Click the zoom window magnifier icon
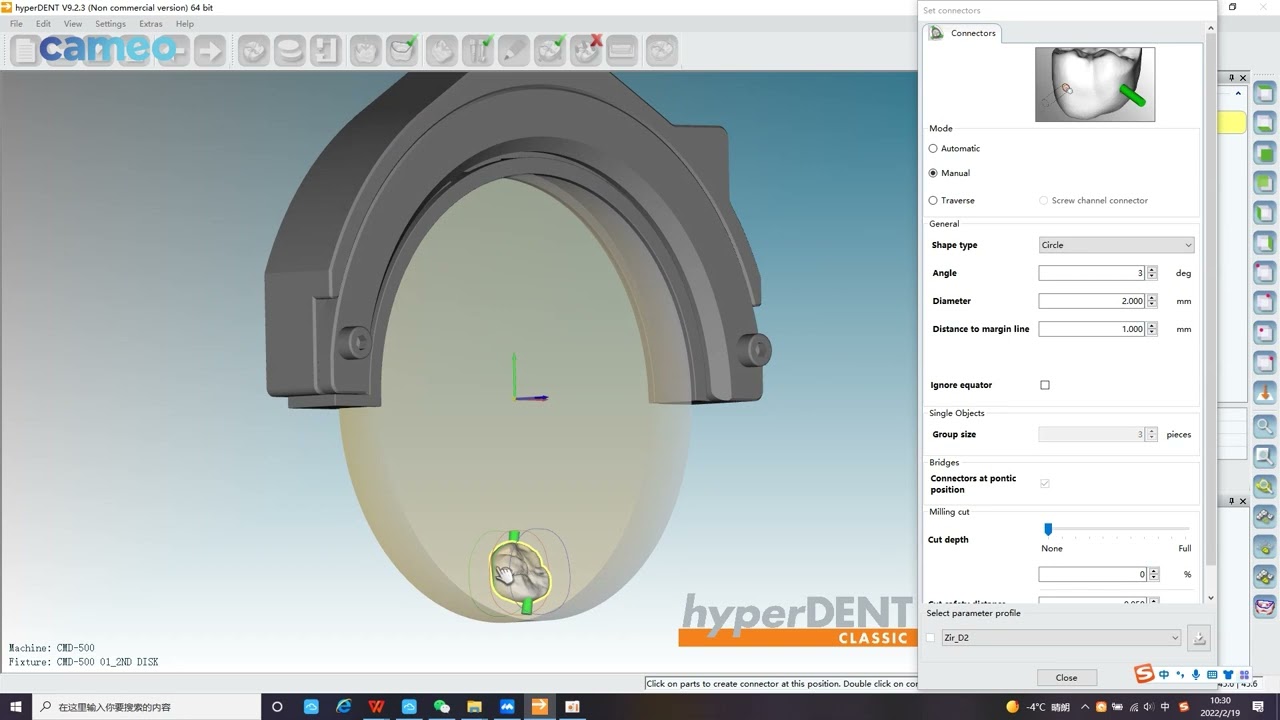Viewport: 1280px width, 720px height. coord(1265,457)
